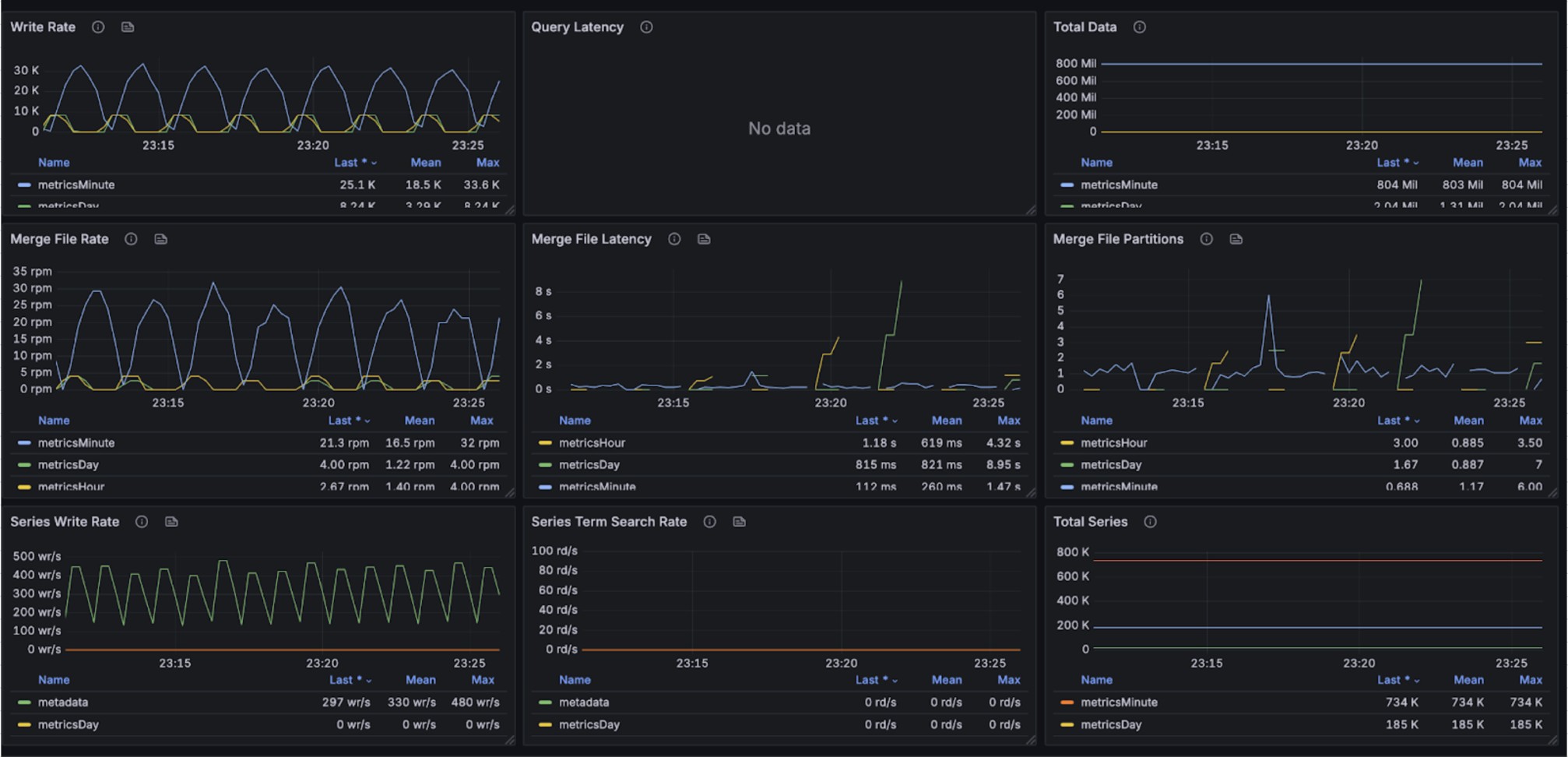Click the Series Term Search Rate info icon
The height and width of the screenshot is (757, 1568).
point(709,522)
